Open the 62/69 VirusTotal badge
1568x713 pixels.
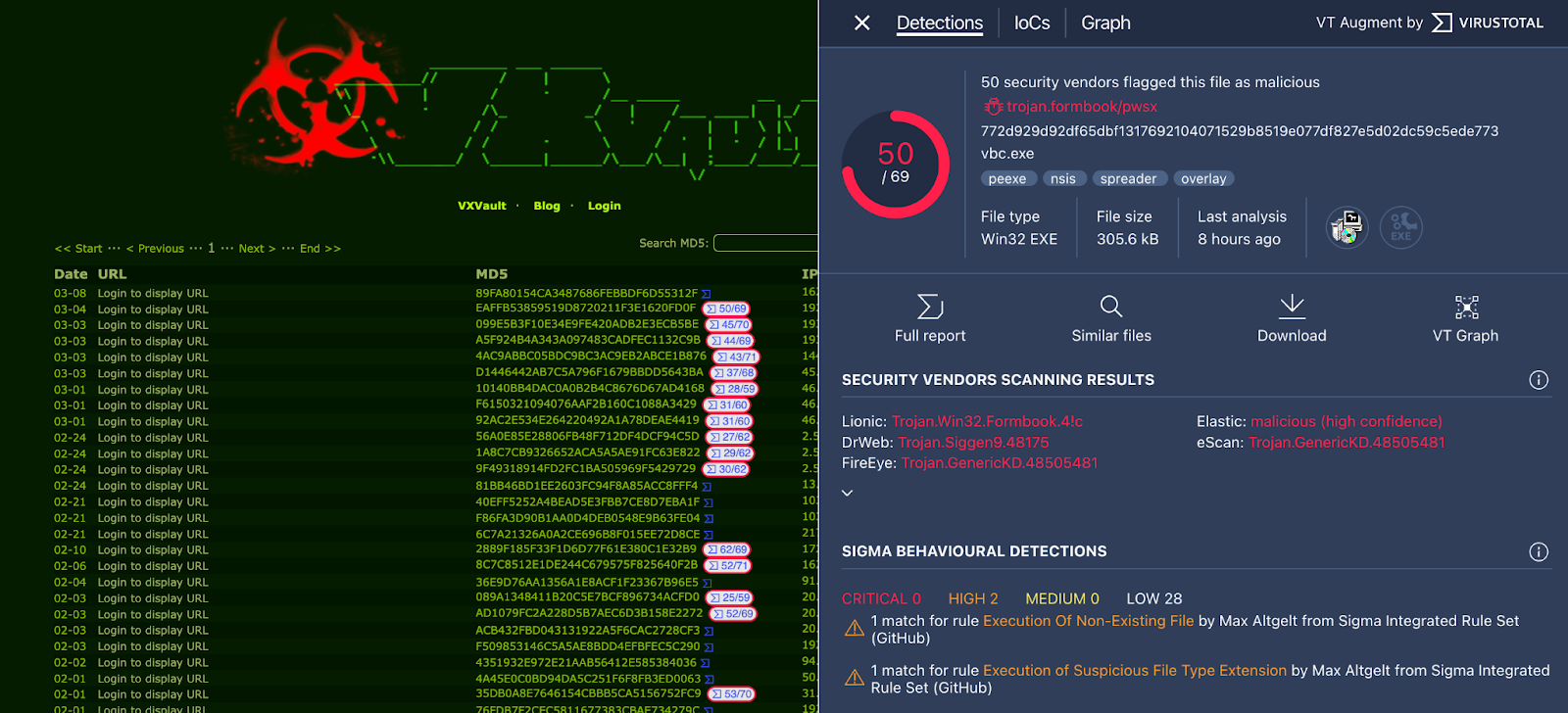point(728,549)
